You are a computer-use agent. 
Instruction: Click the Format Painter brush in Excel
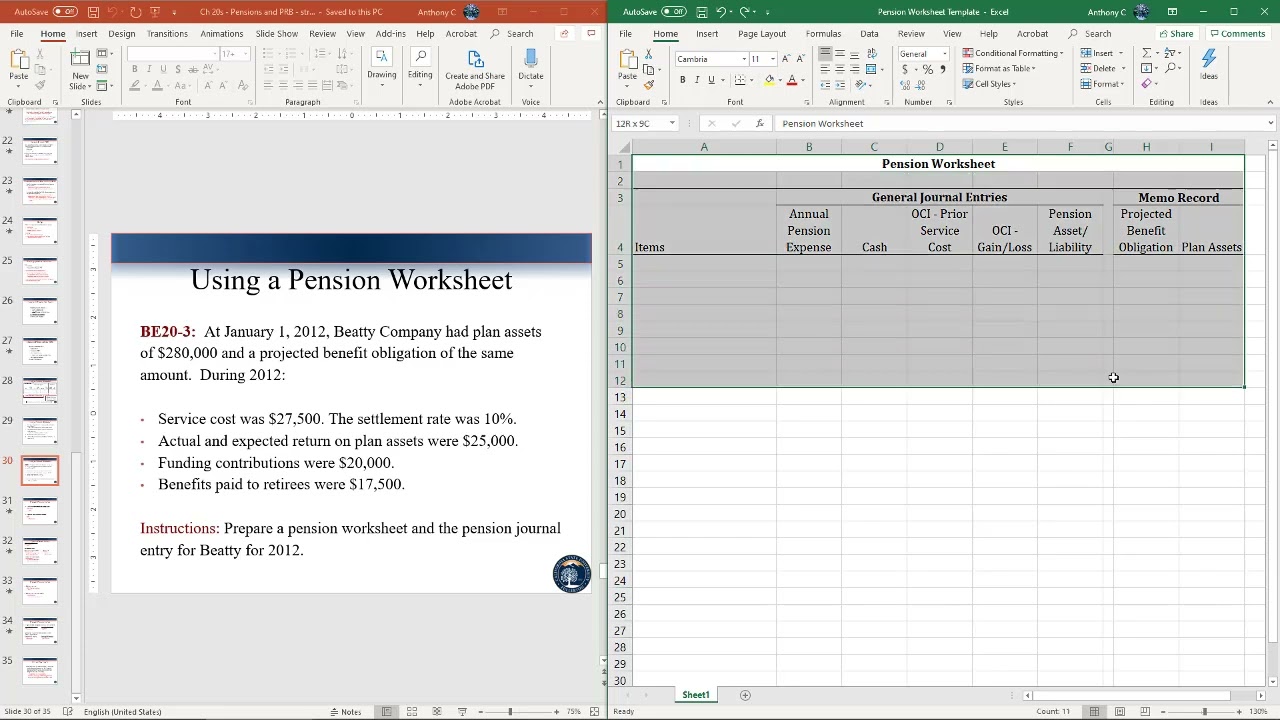pos(648,85)
